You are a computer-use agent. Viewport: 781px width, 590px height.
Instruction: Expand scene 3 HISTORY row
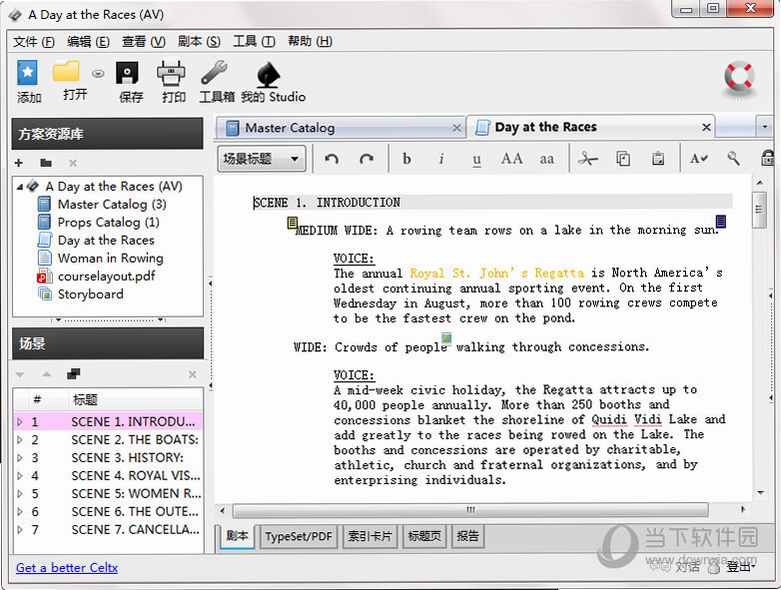[x=20, y=458]
